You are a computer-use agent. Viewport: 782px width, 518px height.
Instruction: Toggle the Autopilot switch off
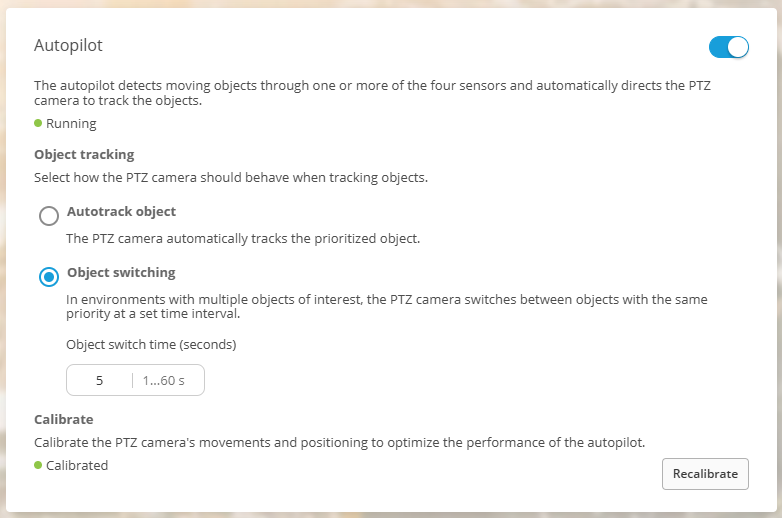point(728,47)
